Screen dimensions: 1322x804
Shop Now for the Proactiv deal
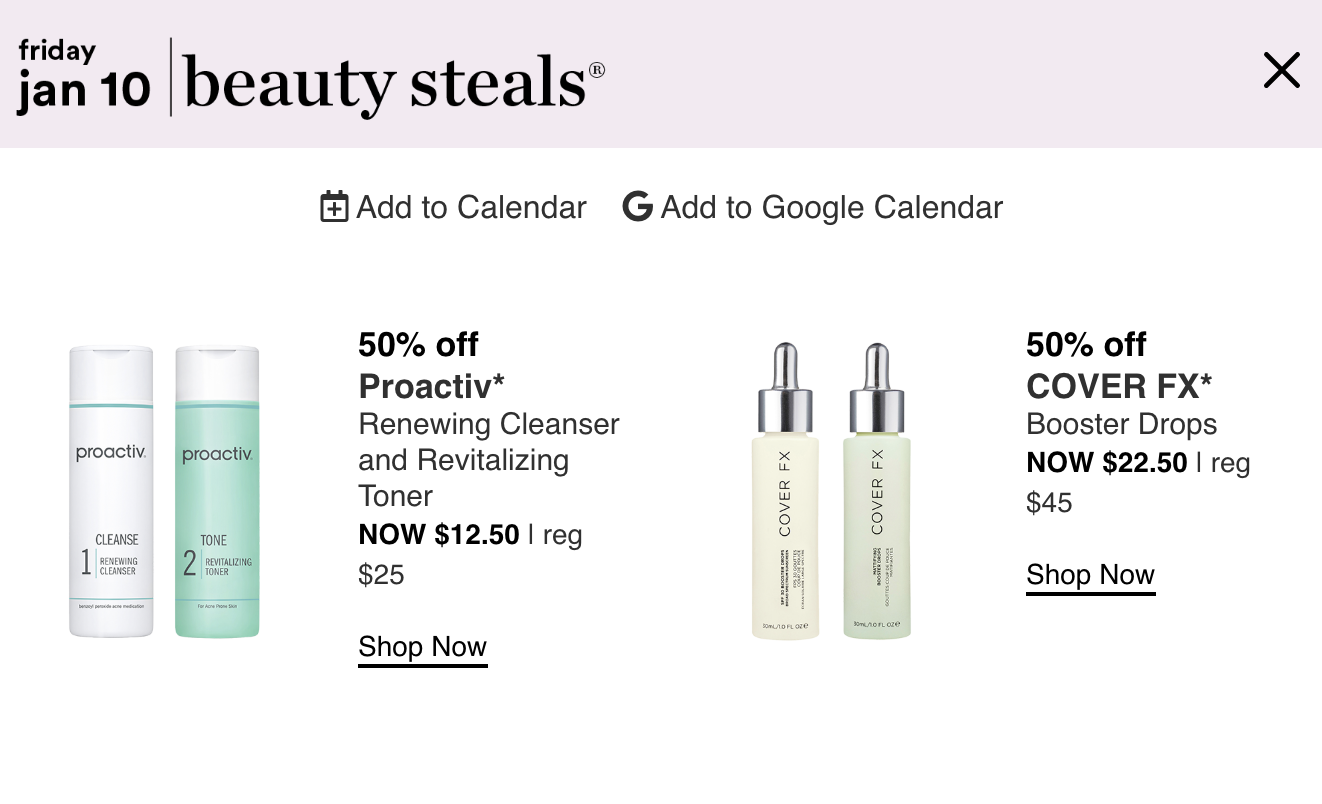[423, 647]
